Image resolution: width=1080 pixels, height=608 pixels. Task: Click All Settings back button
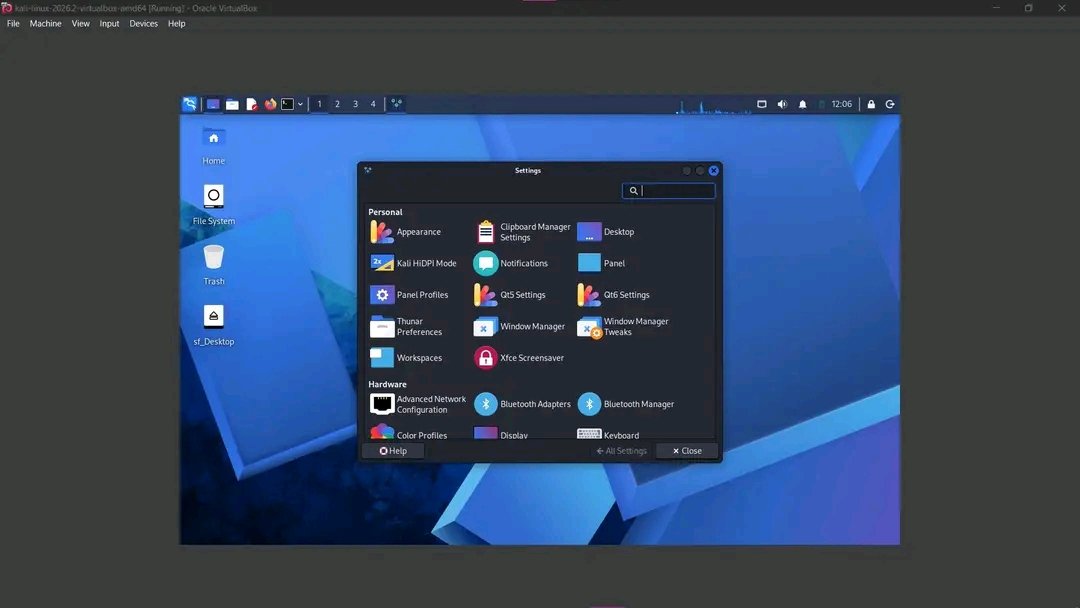[621, 451]
